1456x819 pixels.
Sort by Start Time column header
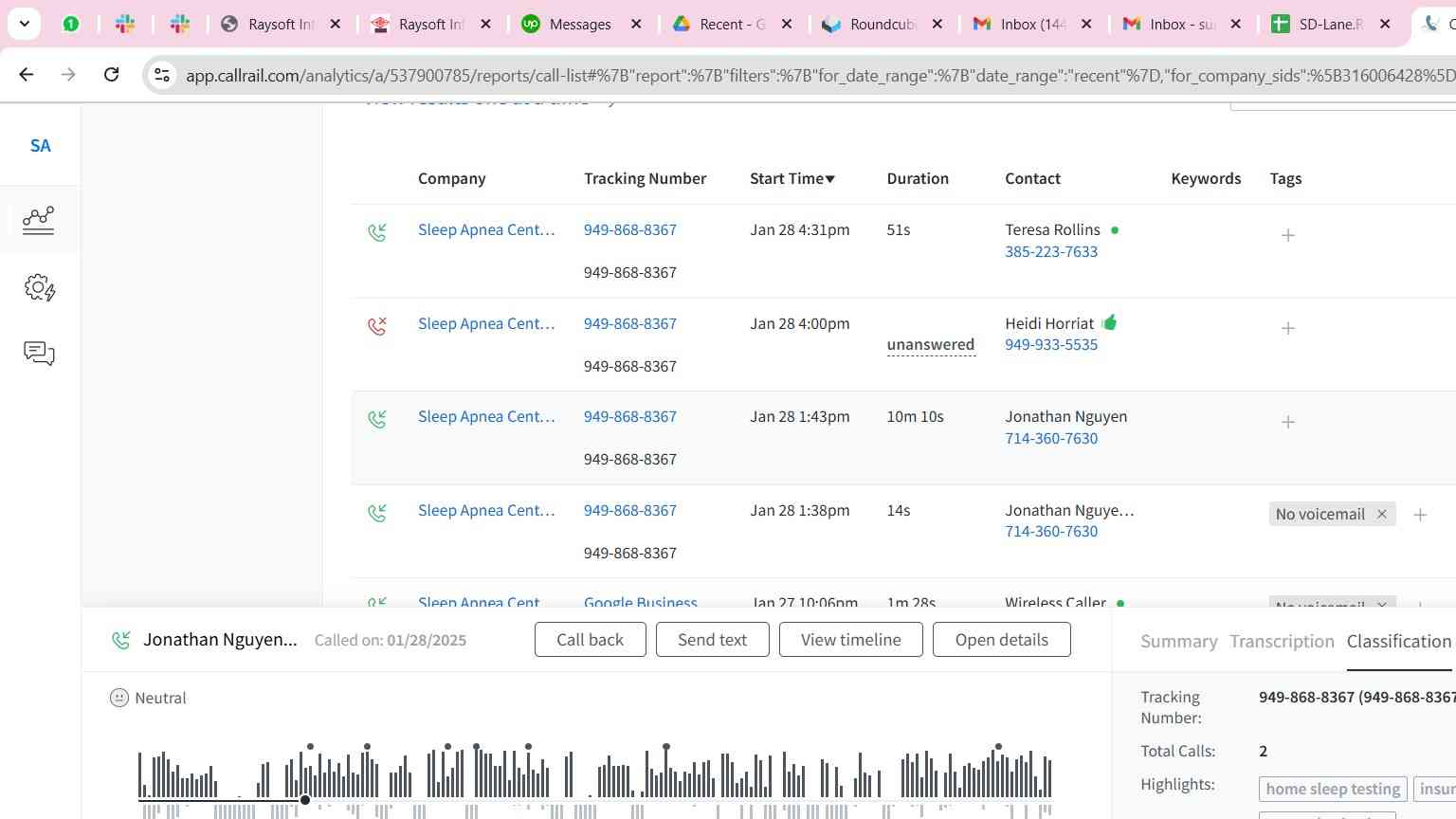pos(792,178)
